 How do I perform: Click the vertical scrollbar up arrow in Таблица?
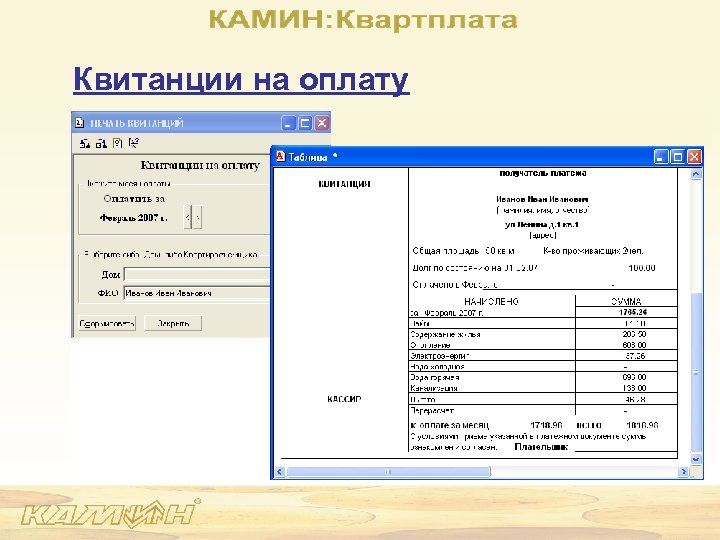pyautogui.click(x=696, y=174)
